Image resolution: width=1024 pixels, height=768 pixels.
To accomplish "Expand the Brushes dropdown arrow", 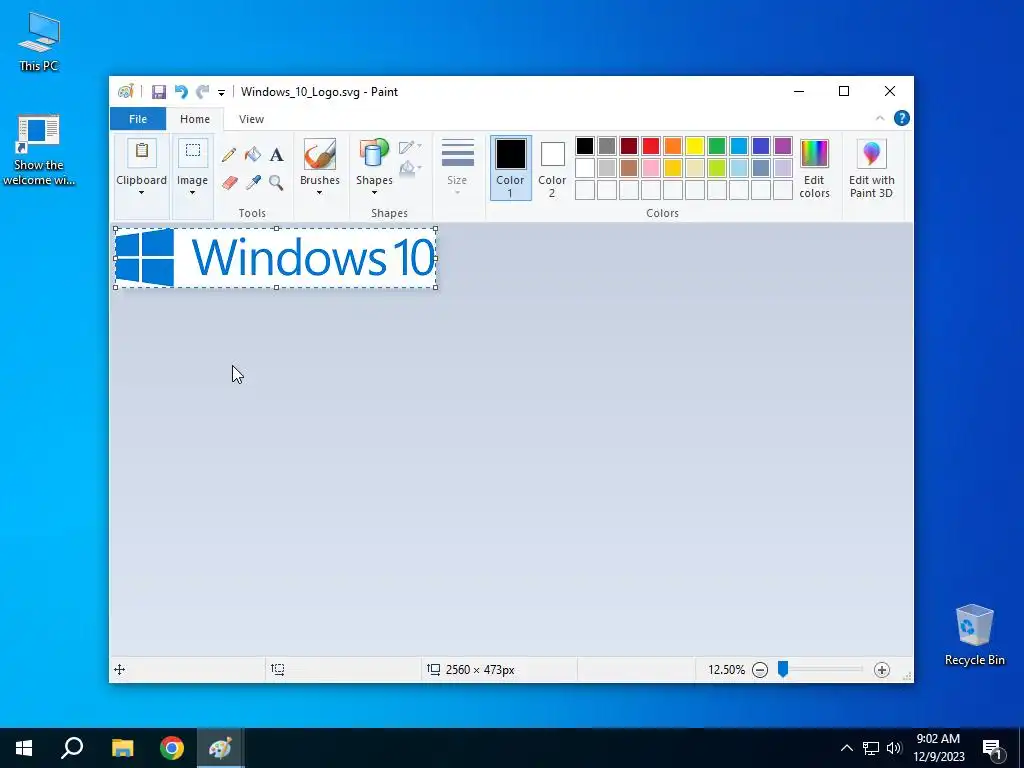I will tap(319, 193).
